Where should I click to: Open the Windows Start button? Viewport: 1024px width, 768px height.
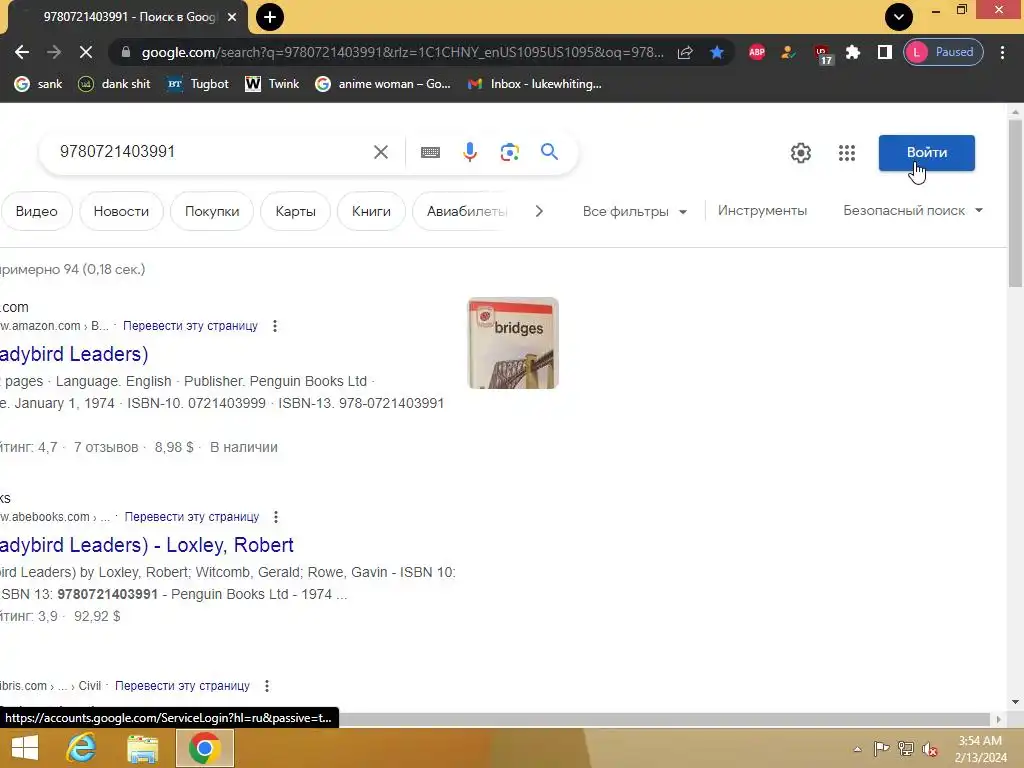pyautogui.click(x=25, y=748)
